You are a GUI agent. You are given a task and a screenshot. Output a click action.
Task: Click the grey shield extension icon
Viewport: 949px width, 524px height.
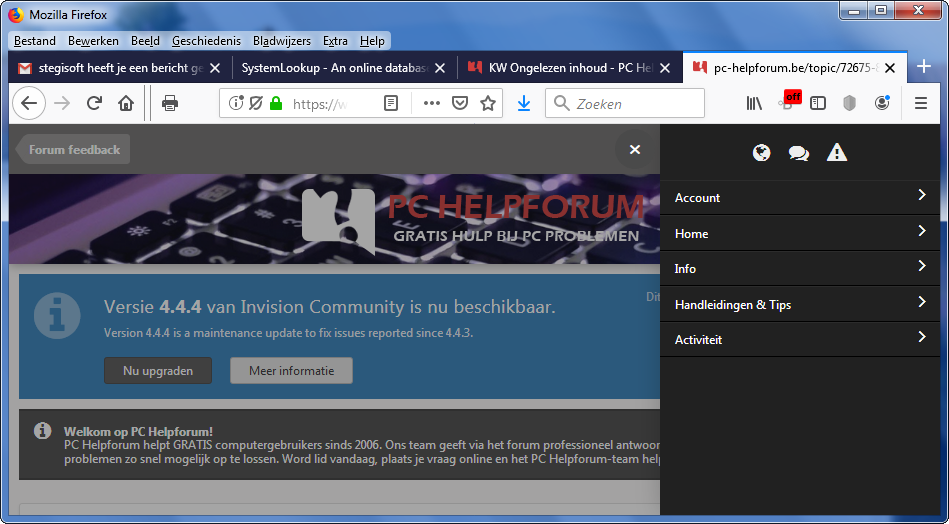pos(850,103)
